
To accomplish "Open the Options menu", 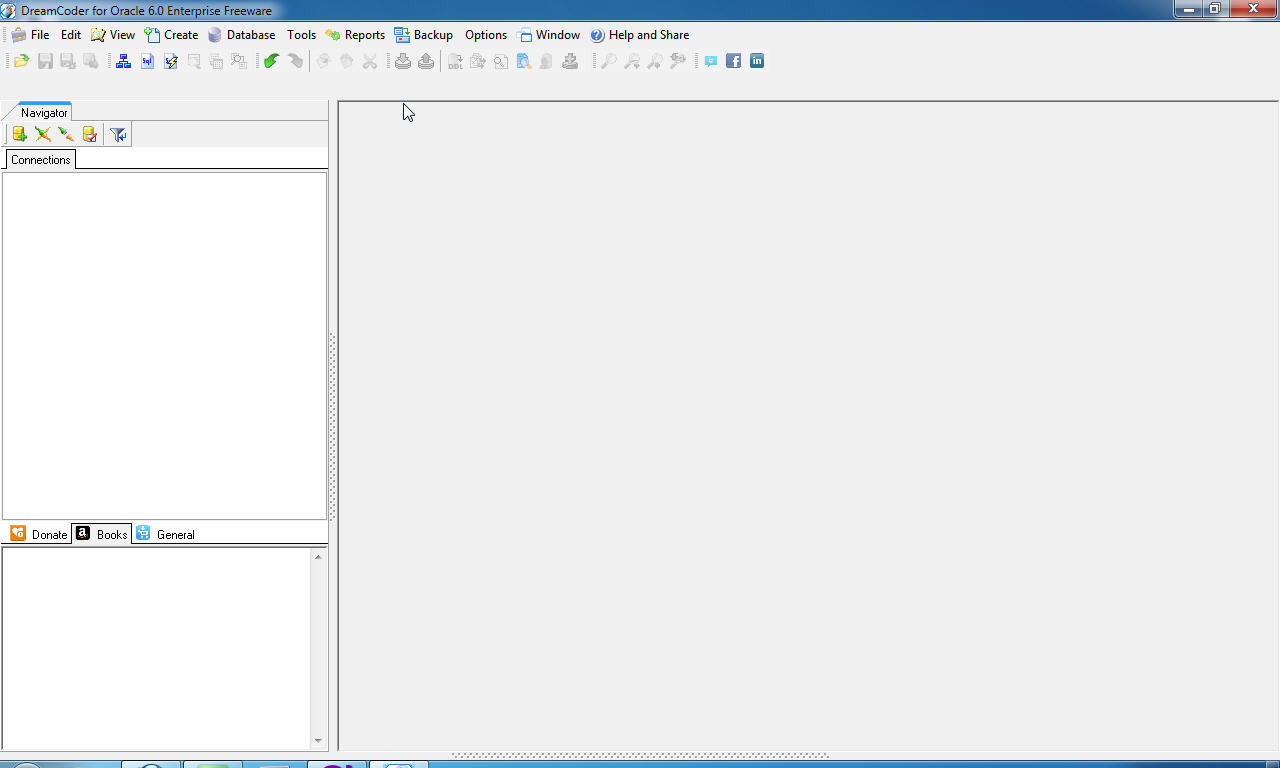I will [x=486, y=35].
